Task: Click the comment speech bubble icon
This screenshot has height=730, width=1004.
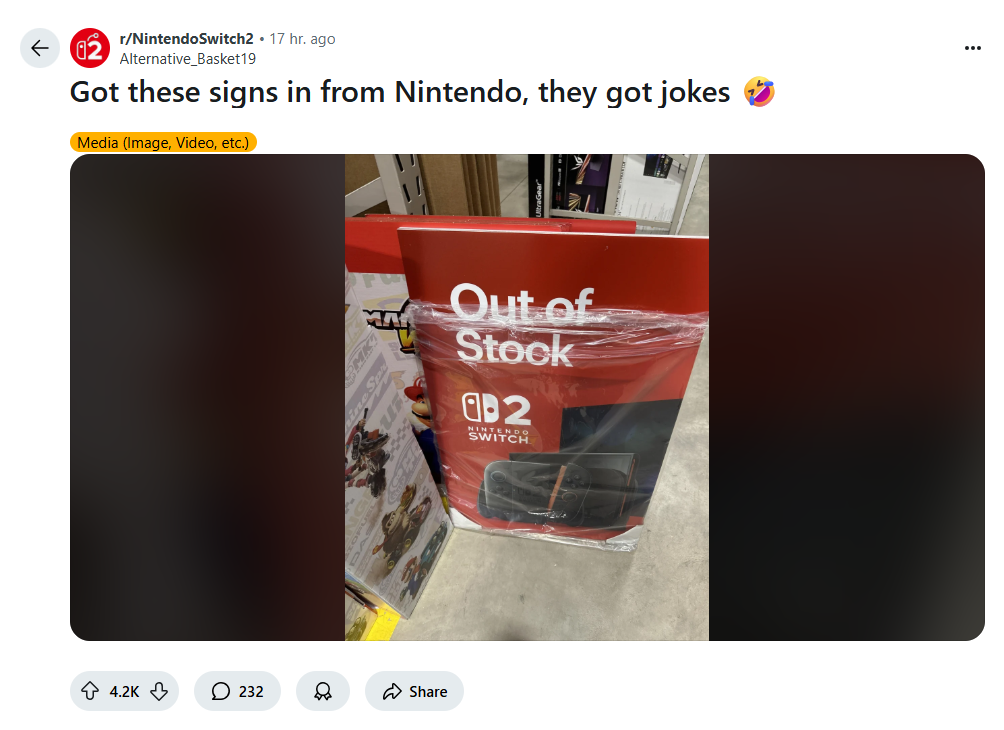Action: (x=221, y=691)
